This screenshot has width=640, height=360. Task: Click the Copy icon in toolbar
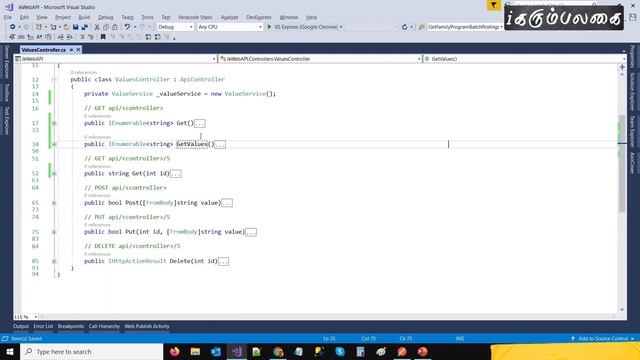pyautogui.click(x=106, y=27)
